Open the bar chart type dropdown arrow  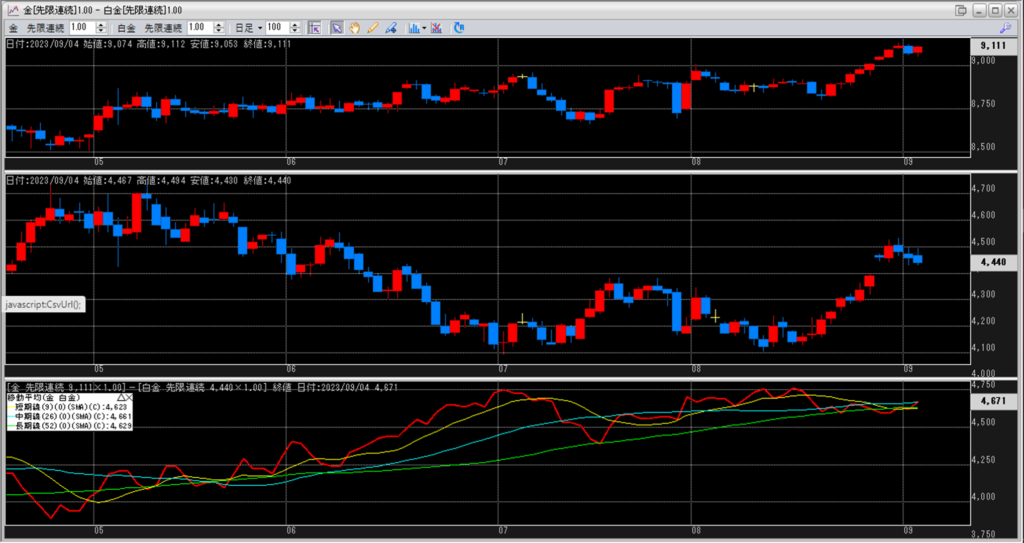(x=425, y=27)
